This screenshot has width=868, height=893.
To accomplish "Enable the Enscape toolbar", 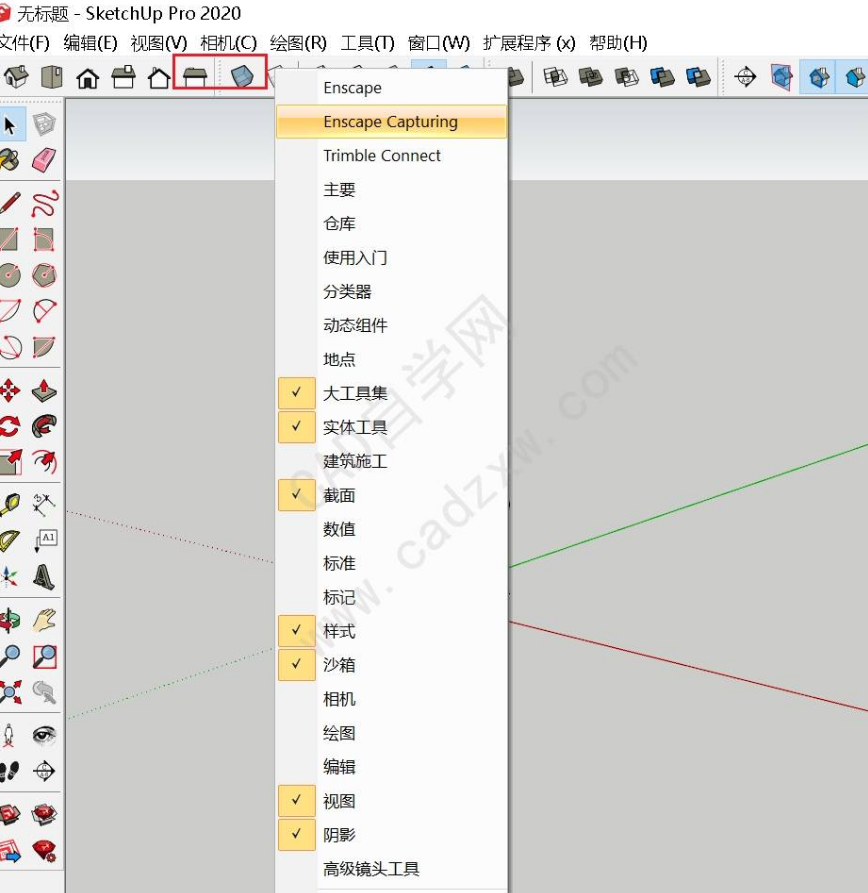I will pyautogui.click(x=391, y=88).
